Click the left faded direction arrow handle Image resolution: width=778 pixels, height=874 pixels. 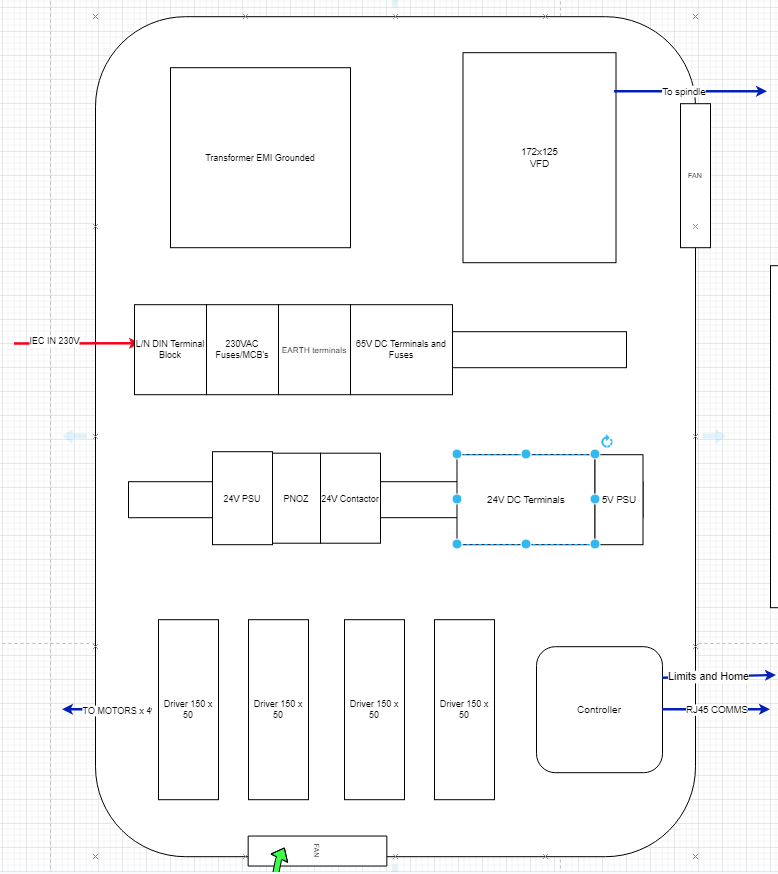point(75,436)
